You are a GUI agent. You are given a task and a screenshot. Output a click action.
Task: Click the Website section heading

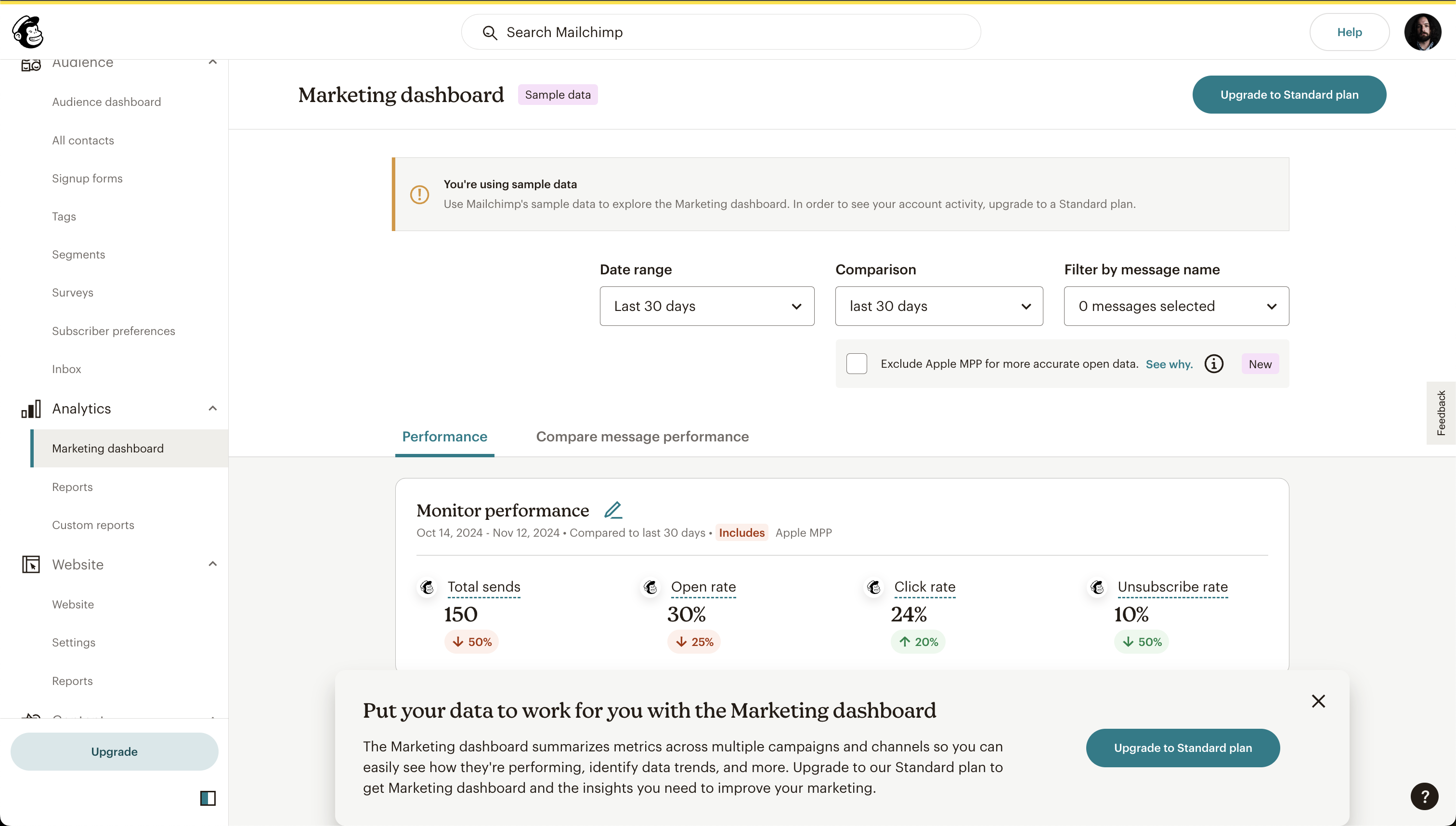[x=78, y=565]
